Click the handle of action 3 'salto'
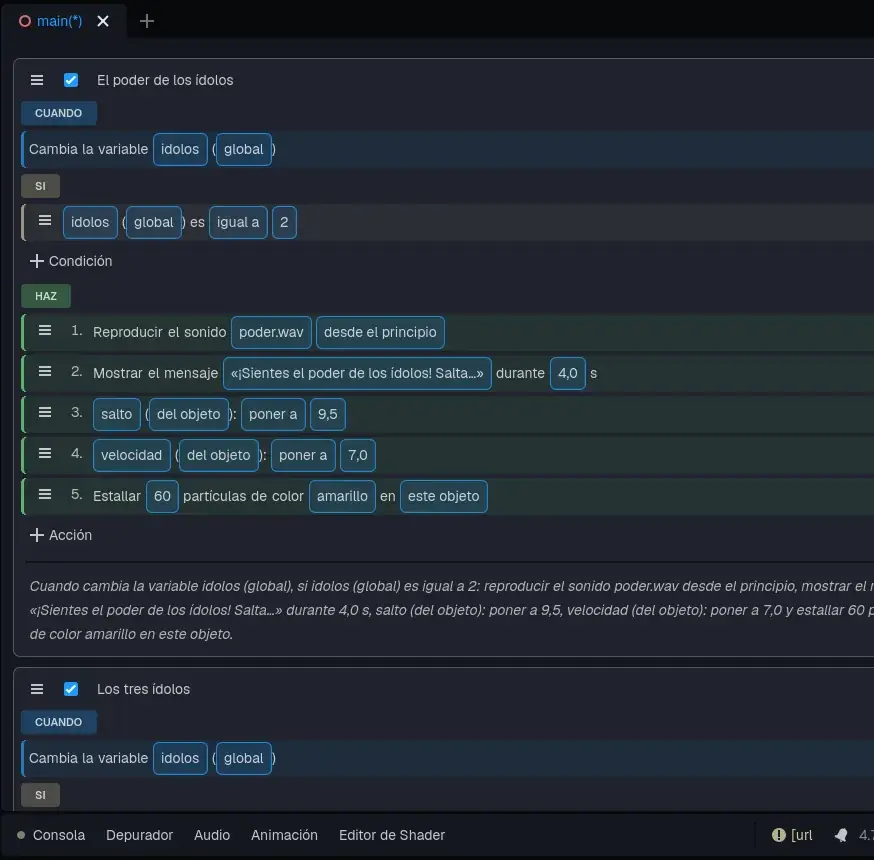This screenshot has height=860, width=874. tap(45, 412)
